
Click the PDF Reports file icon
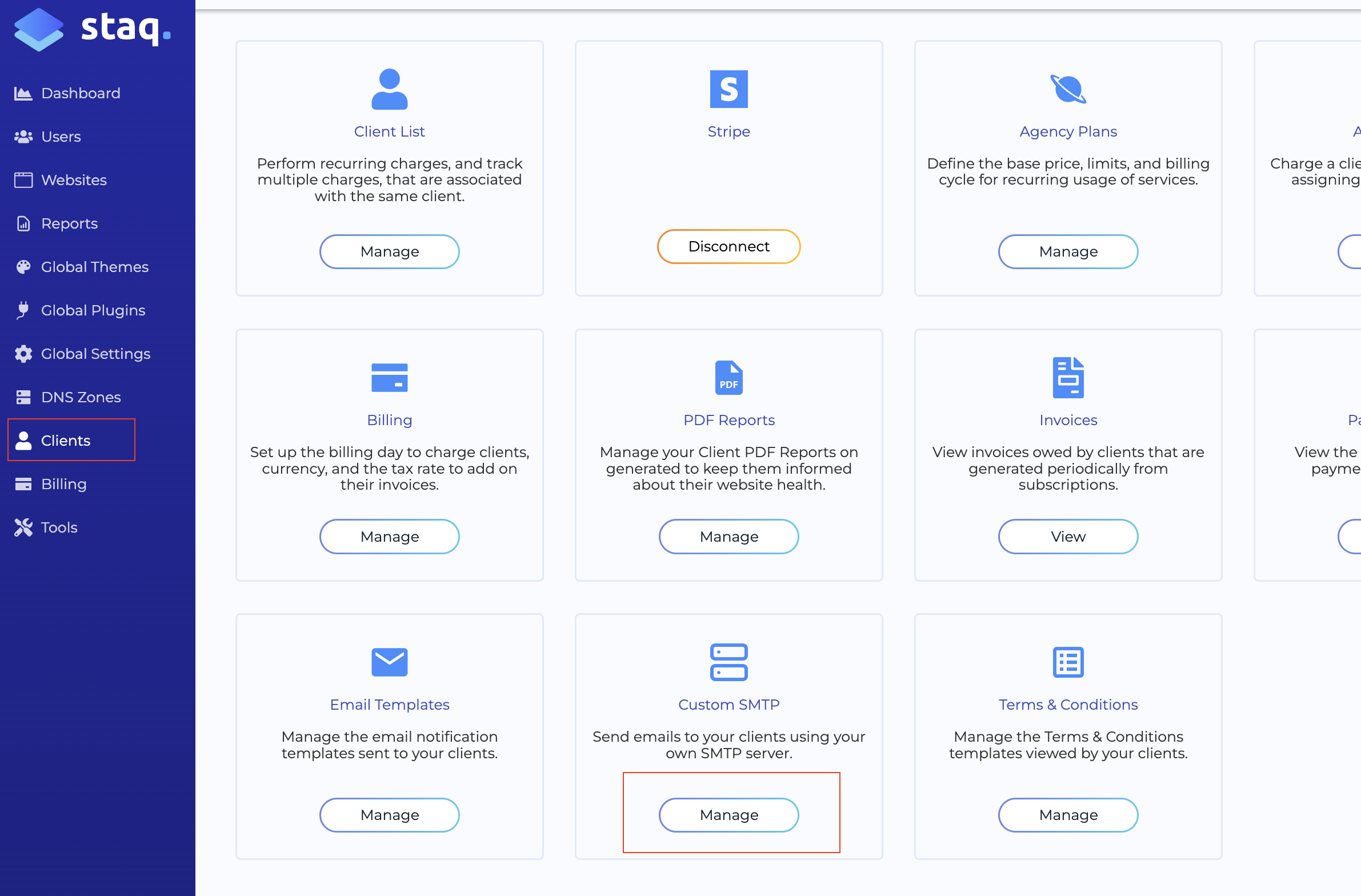coord(728,377)
